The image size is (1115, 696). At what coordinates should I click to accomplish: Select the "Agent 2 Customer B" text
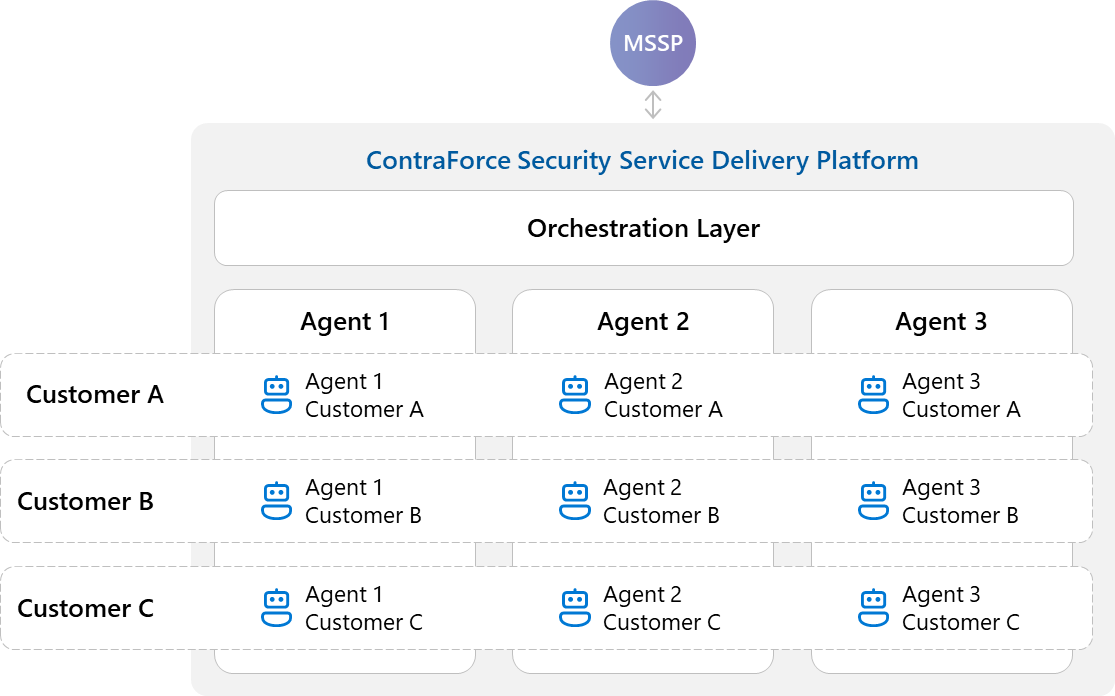click(661, 501)
